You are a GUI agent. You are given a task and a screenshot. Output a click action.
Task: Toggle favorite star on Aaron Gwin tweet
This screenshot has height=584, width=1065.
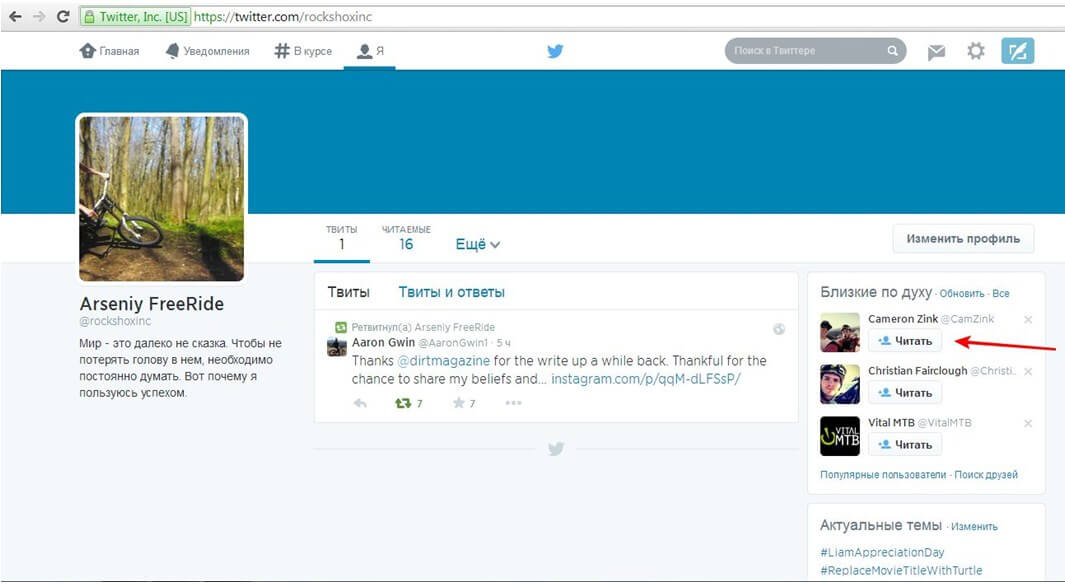(459, 403)
